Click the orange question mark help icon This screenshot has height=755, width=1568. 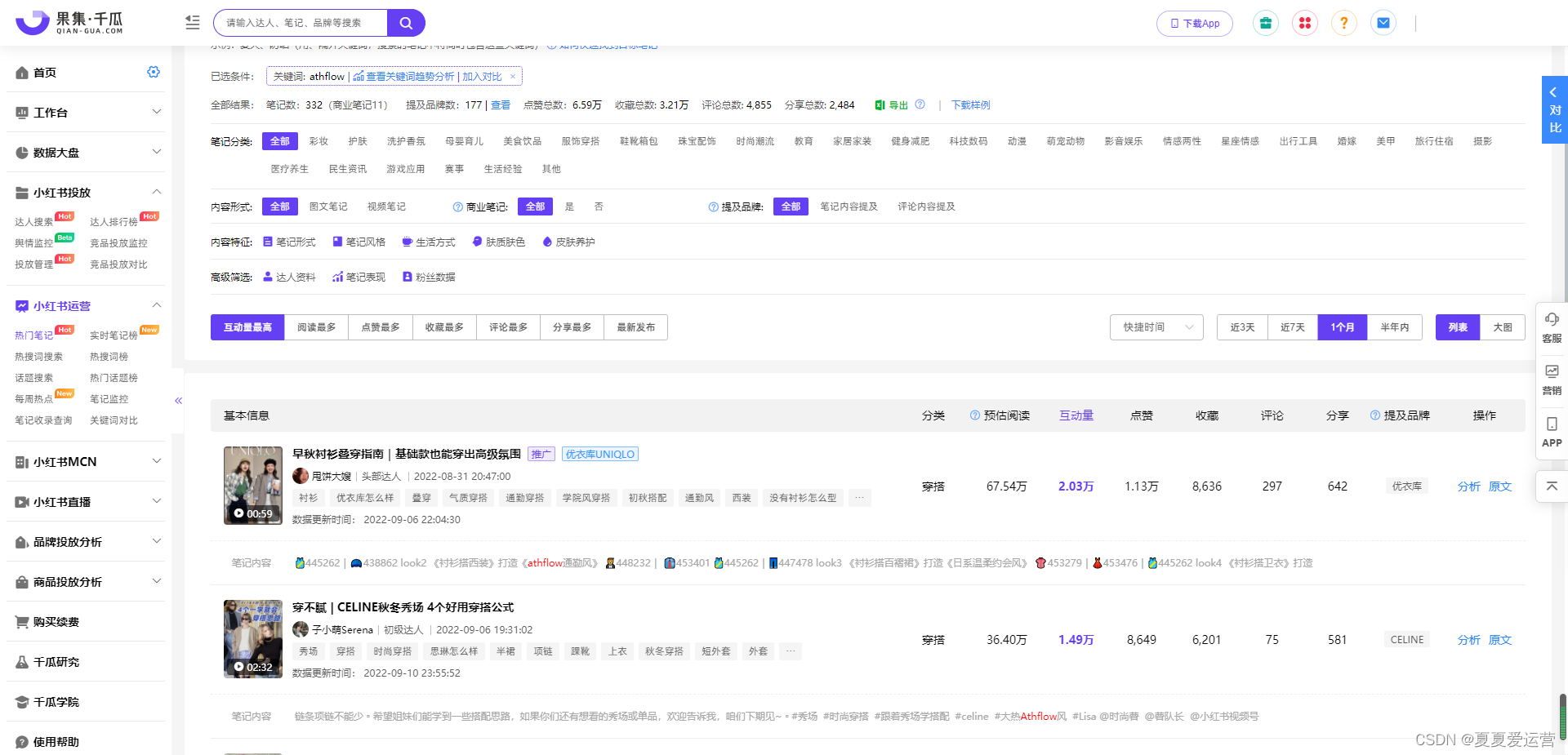point(1344,23)
